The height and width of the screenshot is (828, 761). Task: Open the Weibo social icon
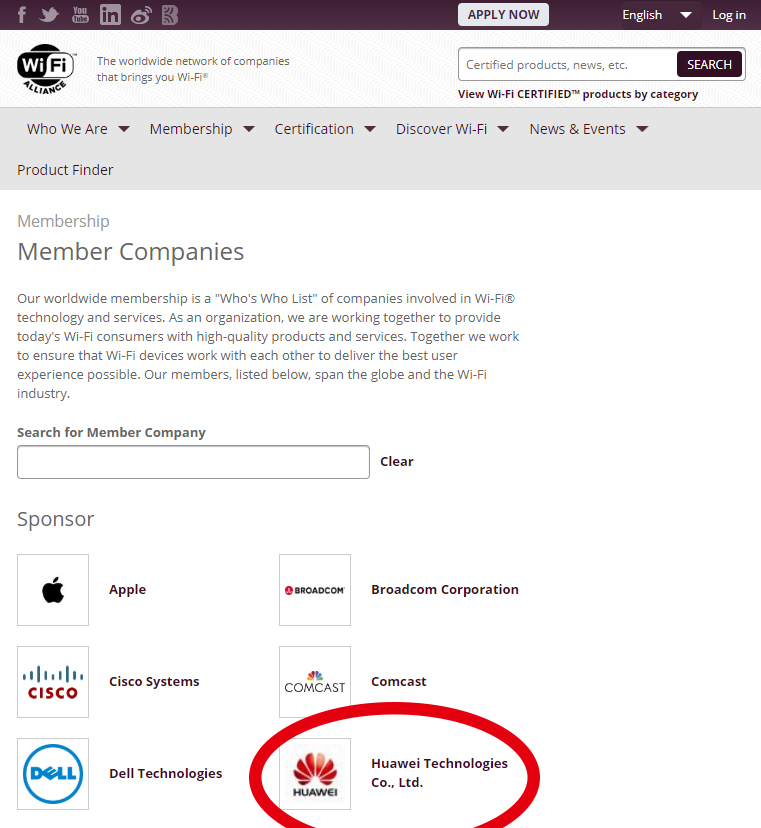point(141,15)
